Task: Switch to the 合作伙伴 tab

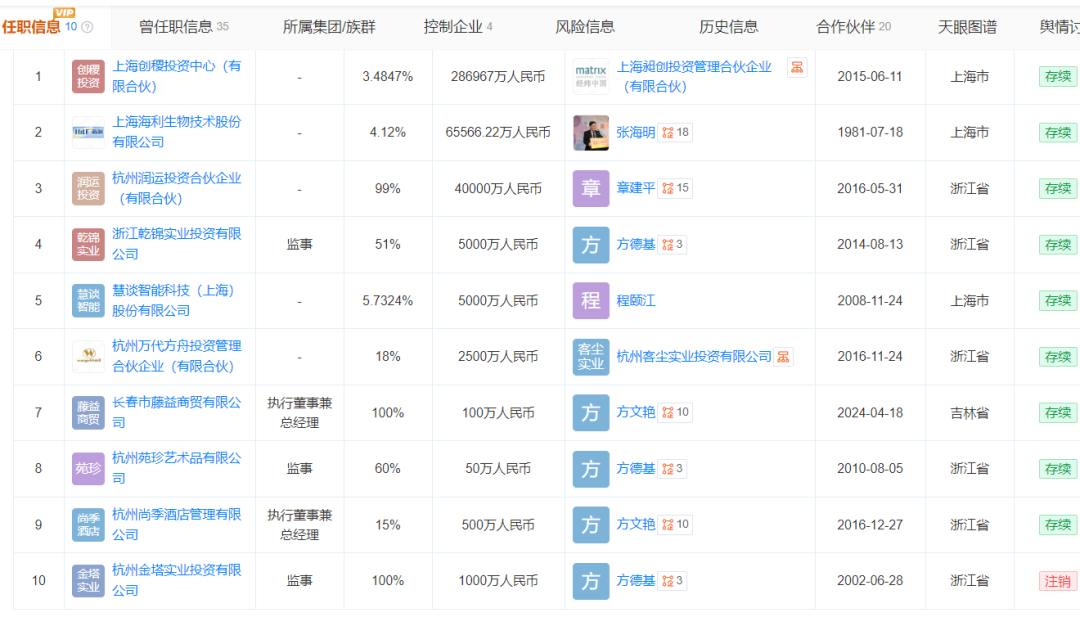Action: [x=853, y=27]
